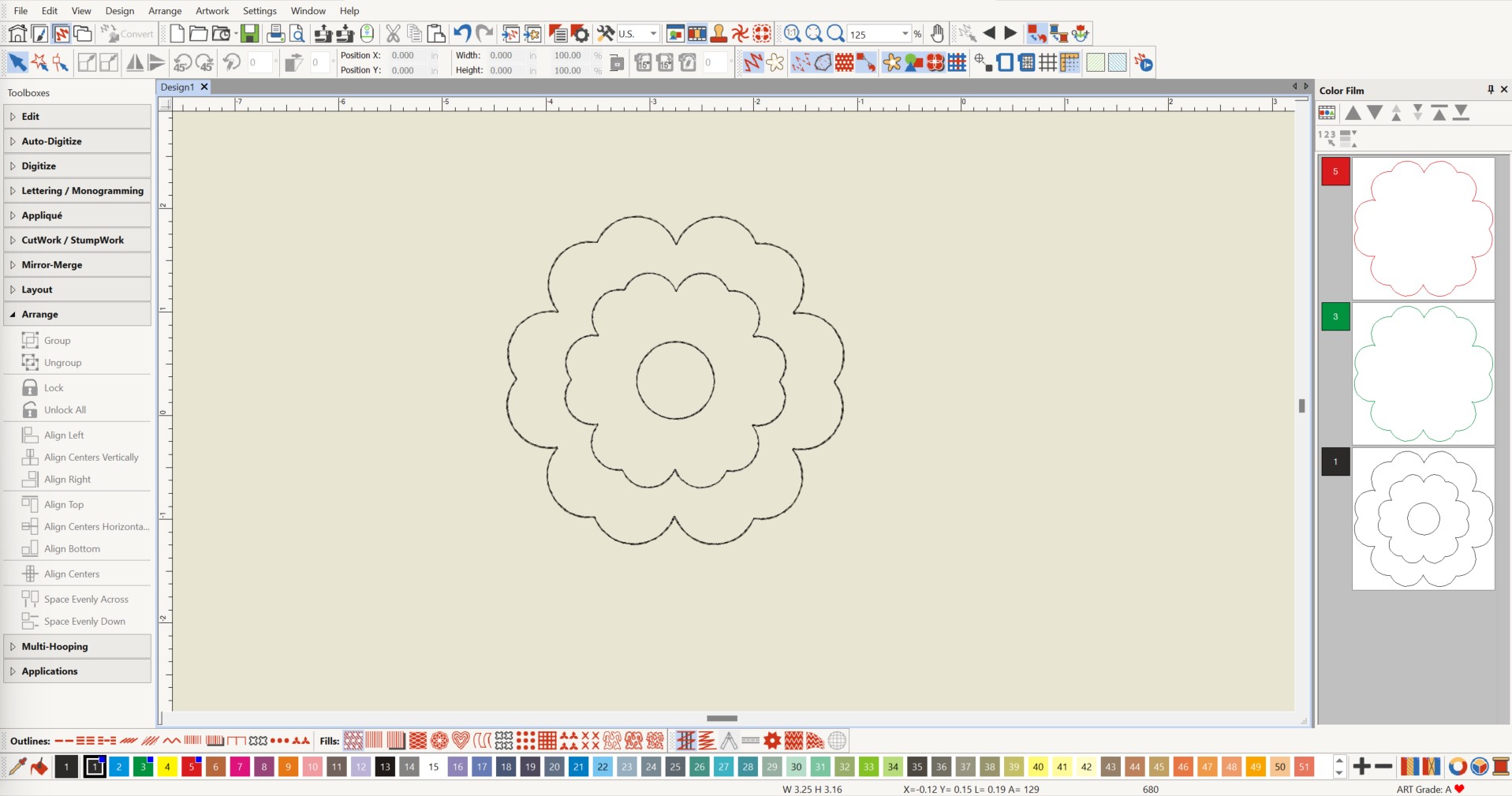1512x796 pixels.
Task: Toggle Show Appliqué Fabric red flower button
Action: [x=935, y=62]
